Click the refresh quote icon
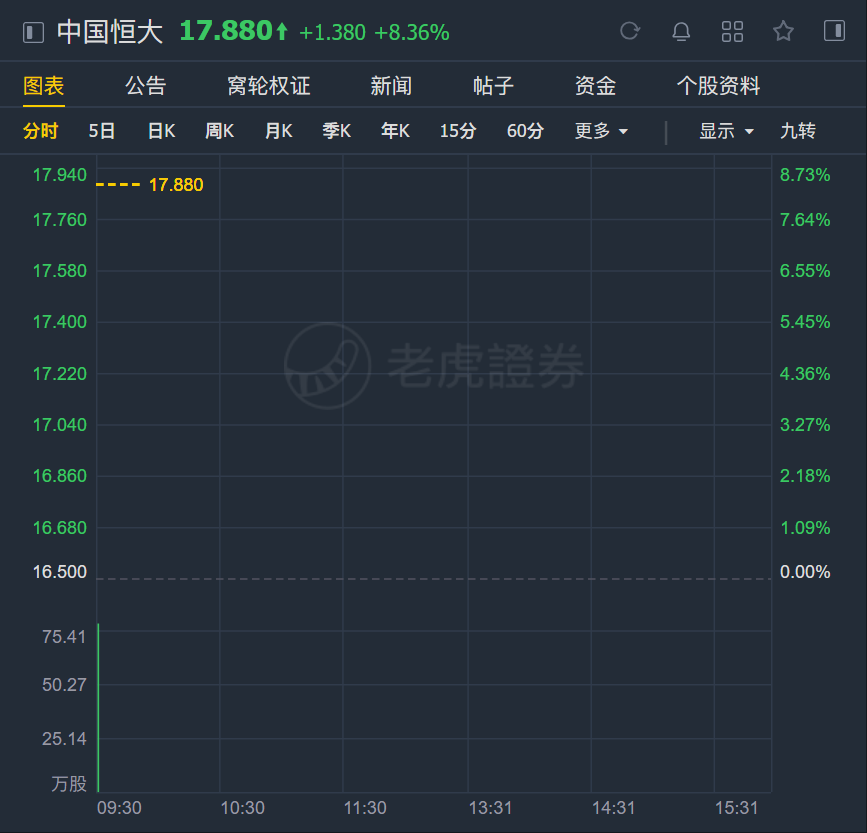The height and width of the screenshot is (833, 867). 630,31
